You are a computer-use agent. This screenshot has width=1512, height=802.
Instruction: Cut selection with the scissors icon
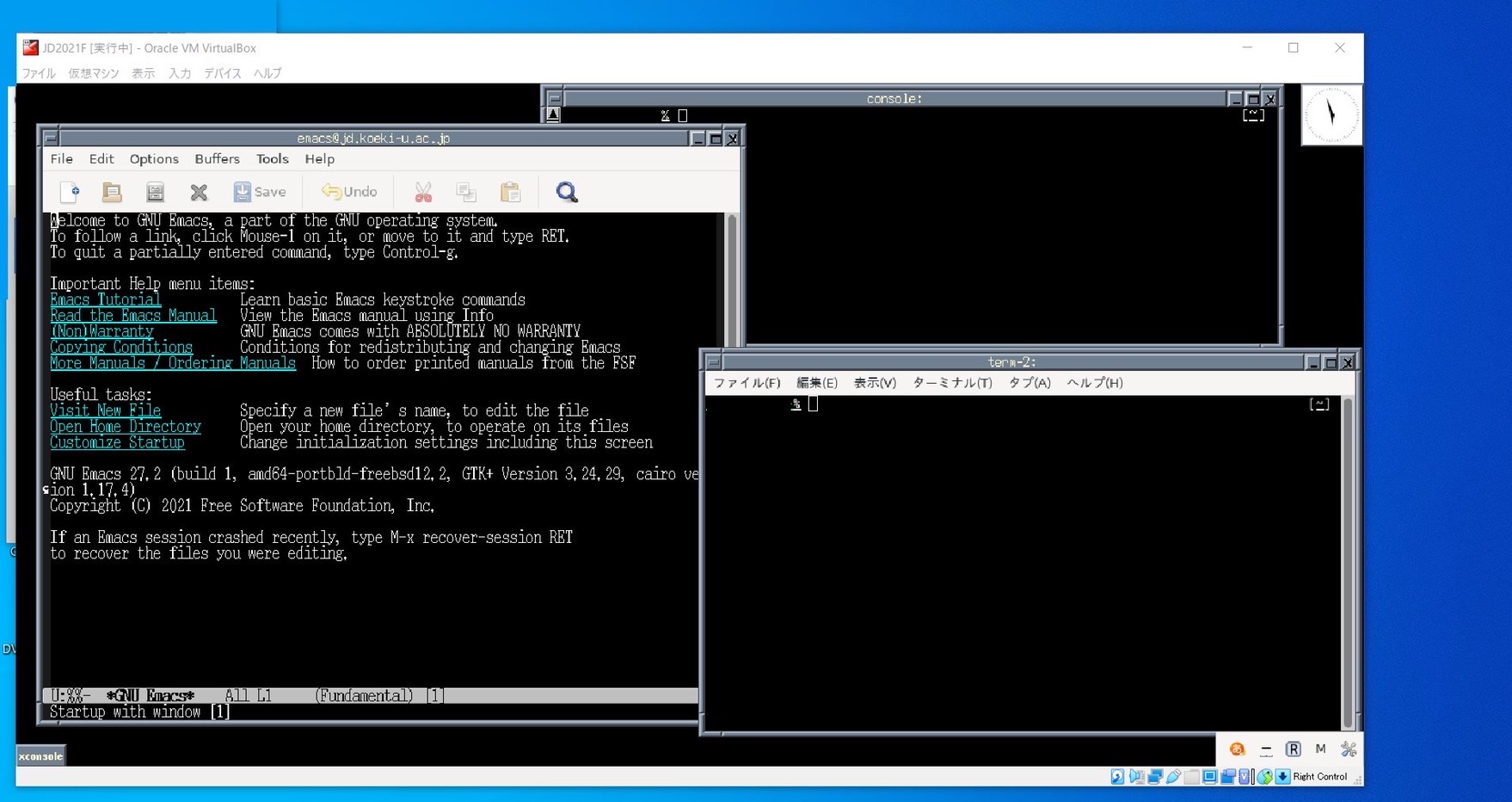pos(423,192)
